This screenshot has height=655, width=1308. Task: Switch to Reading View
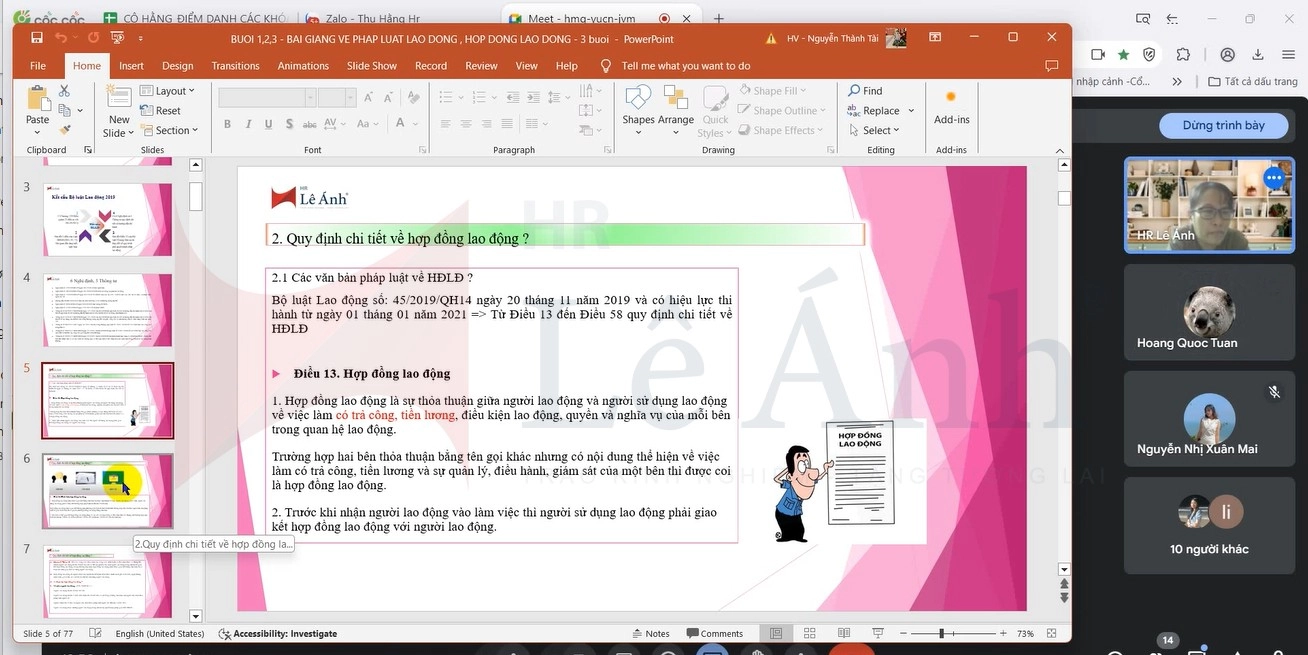tap(842, 634)
